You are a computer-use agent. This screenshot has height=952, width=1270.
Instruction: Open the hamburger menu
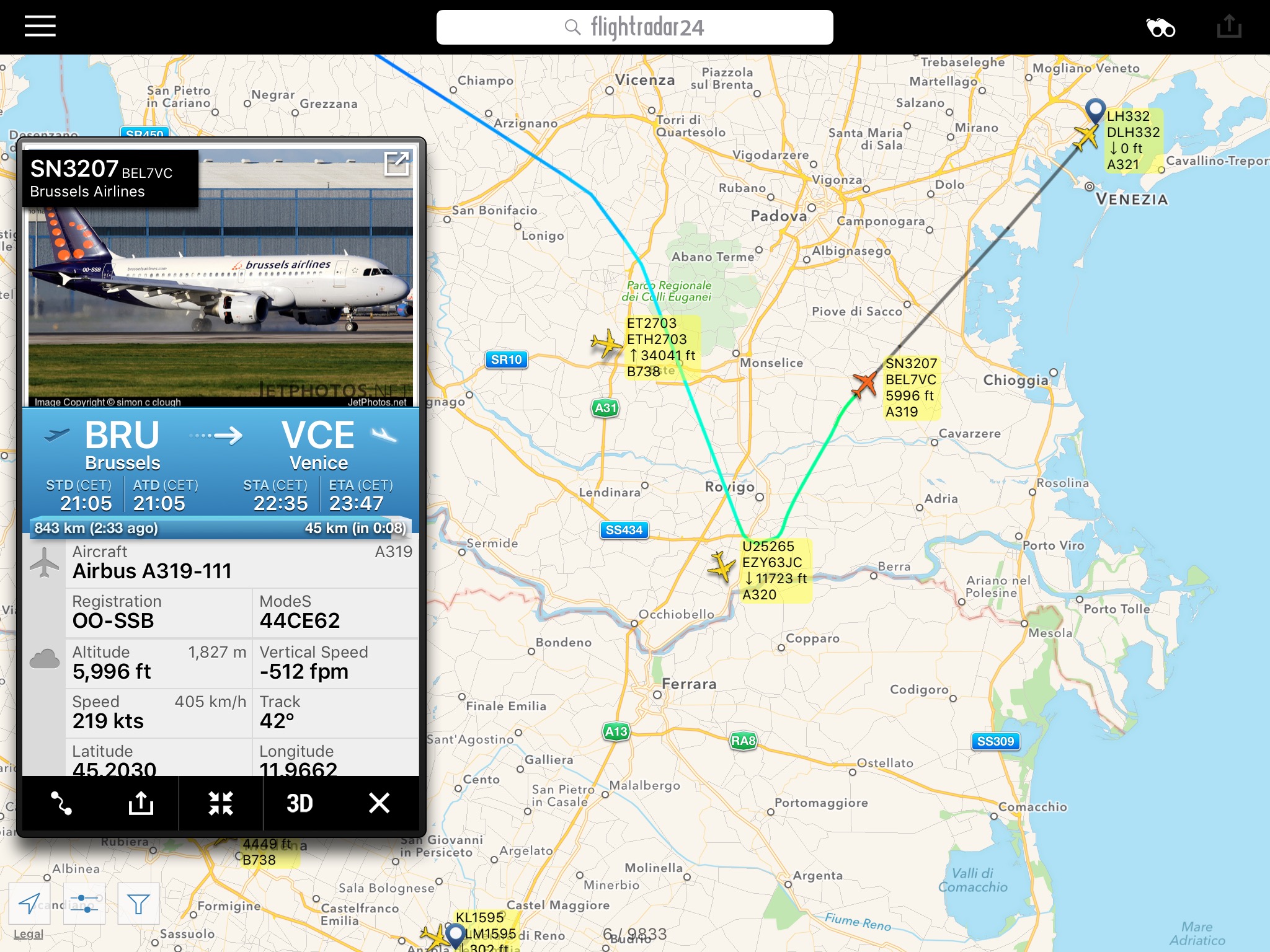tap(40, 26)
